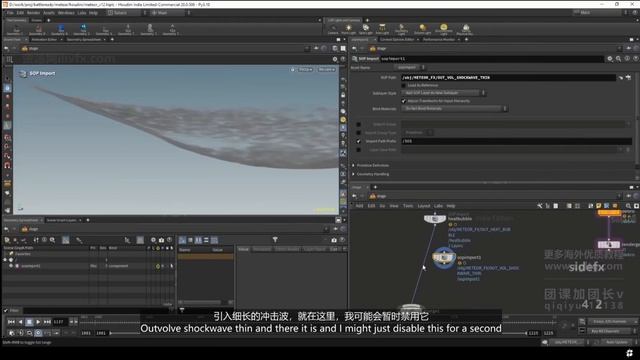Open the Bind Materials dropdown
Viewport: 640px width, 360px height.
[454, 109]
